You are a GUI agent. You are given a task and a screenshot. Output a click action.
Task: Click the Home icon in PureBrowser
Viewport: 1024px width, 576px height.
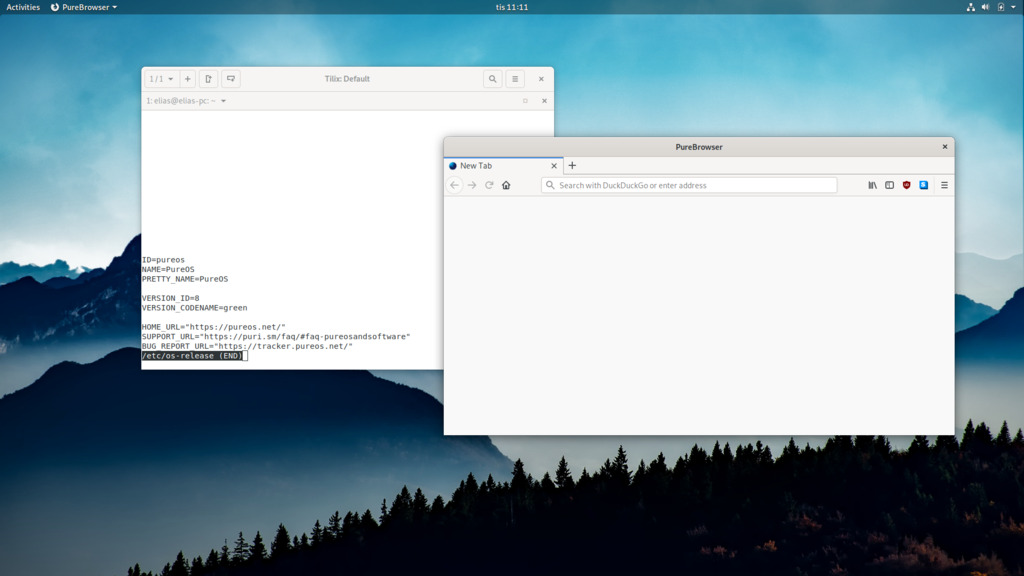506,185
